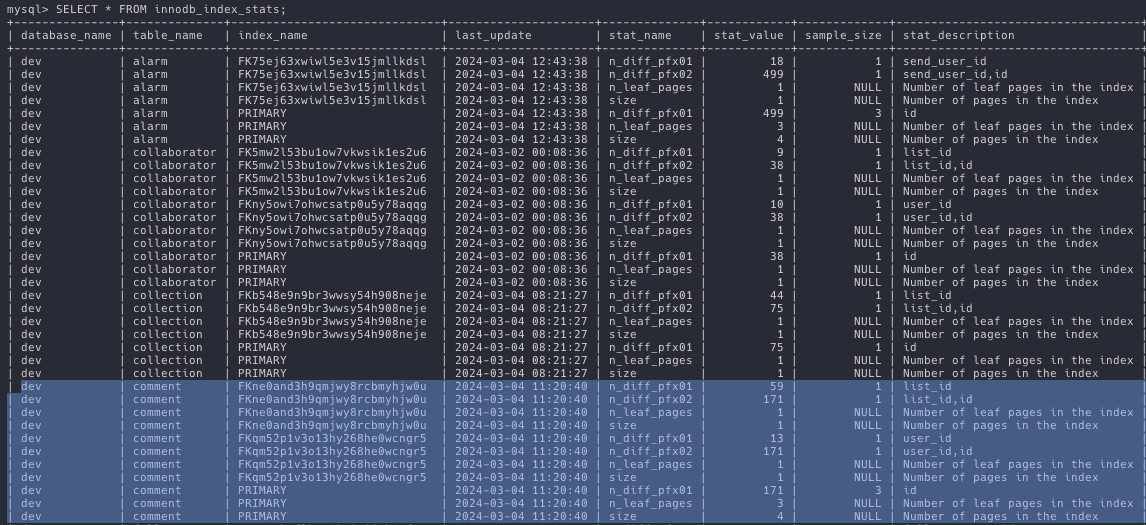Click "FKny5owi7ohwcsatp0u5y78aqqg" in its n_leaf_pages row
Screen dimensions: 1146x525
pos(332,230)
